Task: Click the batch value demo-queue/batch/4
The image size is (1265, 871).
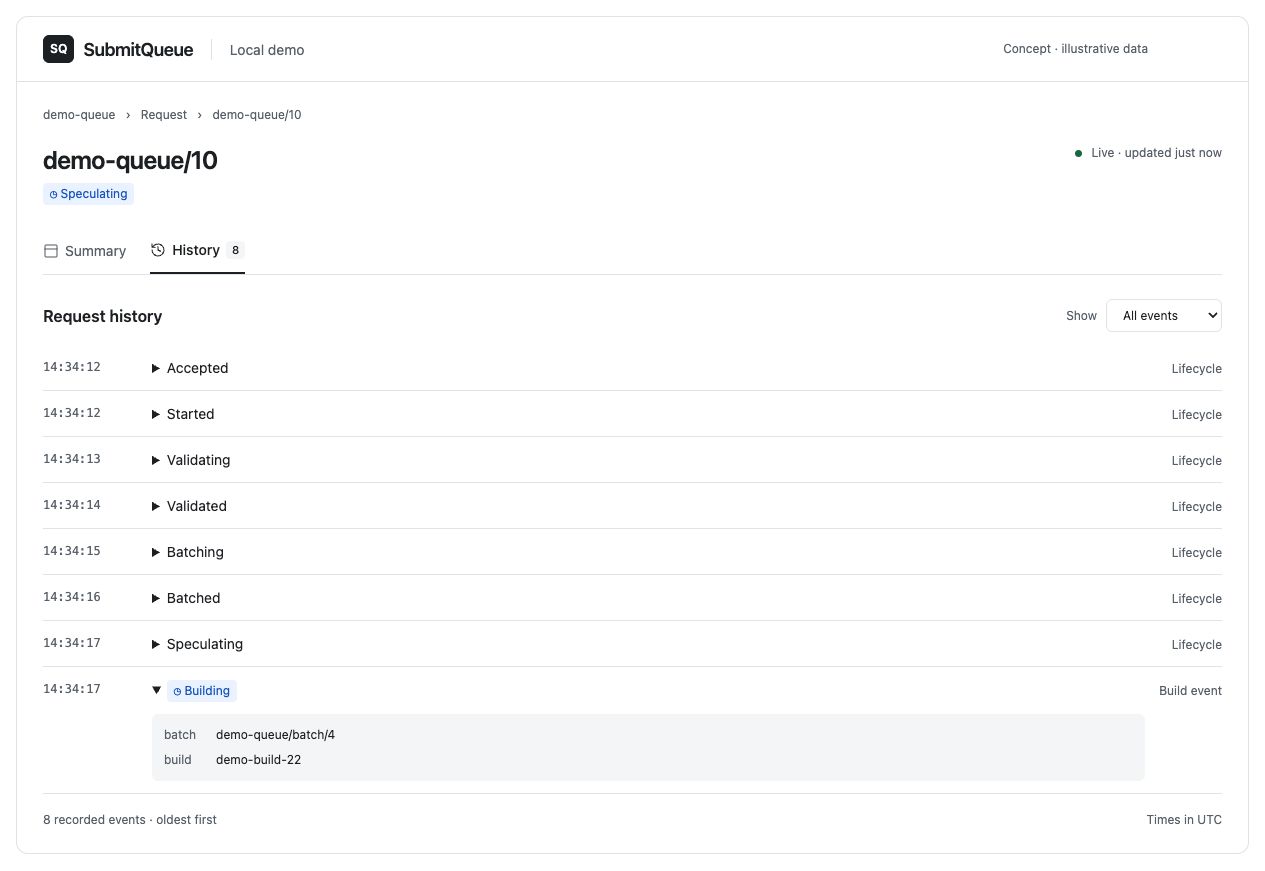Action: 275,735
